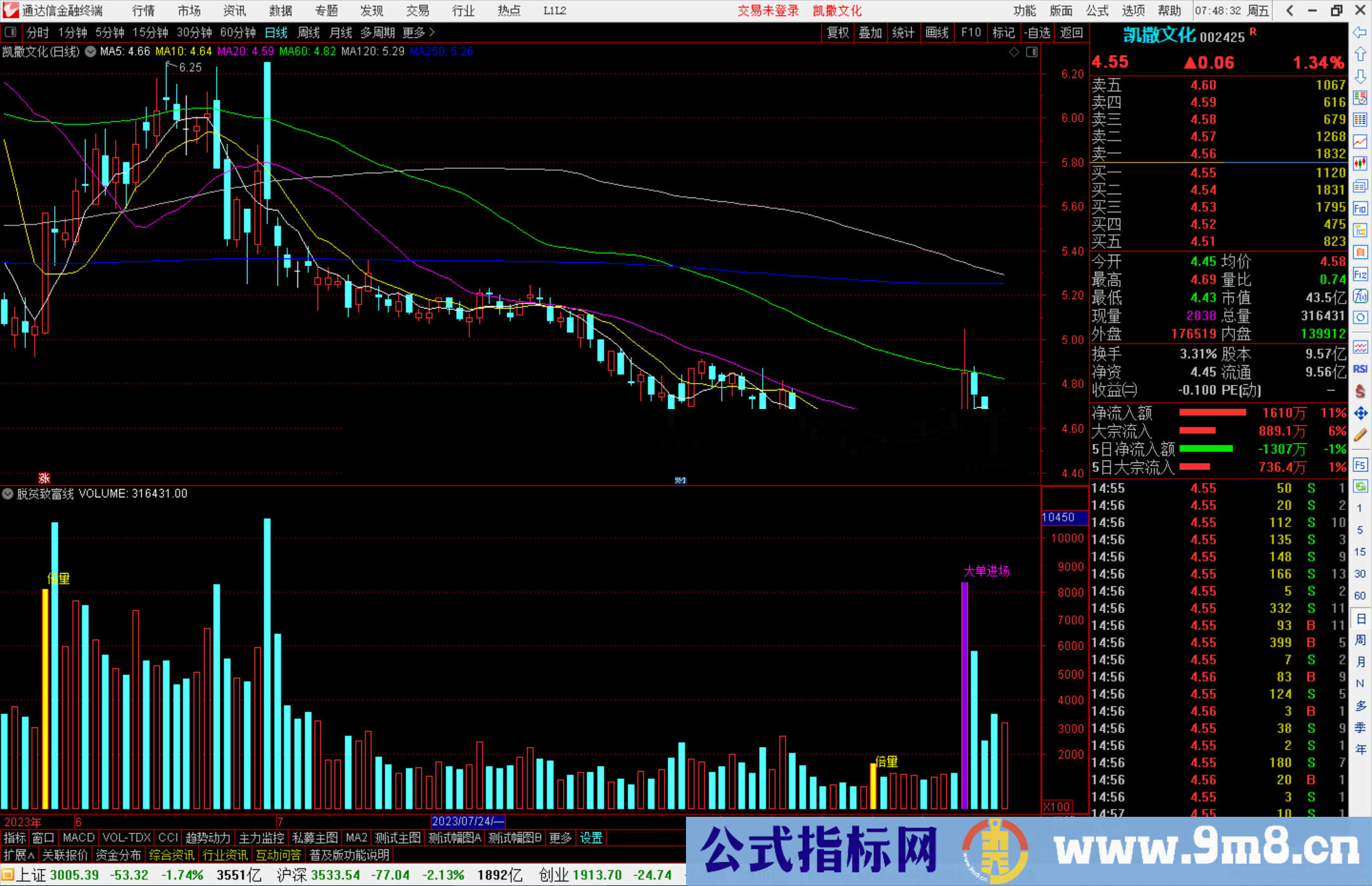Toggle the left sidebar panel button

pyautogui.click(x=10, y=32)
